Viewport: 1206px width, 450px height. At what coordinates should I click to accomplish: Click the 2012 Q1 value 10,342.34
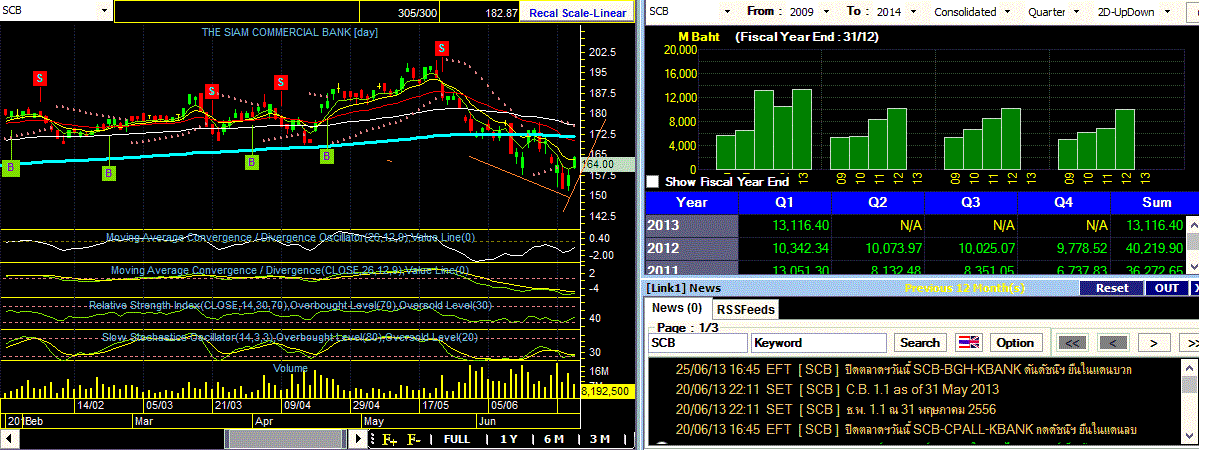[x=800, y=248]
